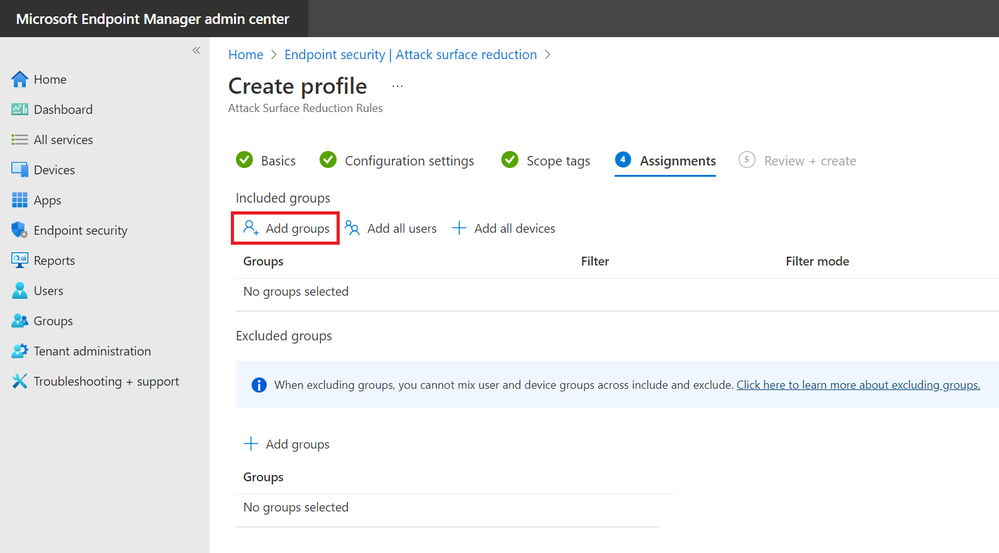This screenshot has height=553, width=999.
Task: Click the Dashboard chart icon
Action: click(20, 110)
